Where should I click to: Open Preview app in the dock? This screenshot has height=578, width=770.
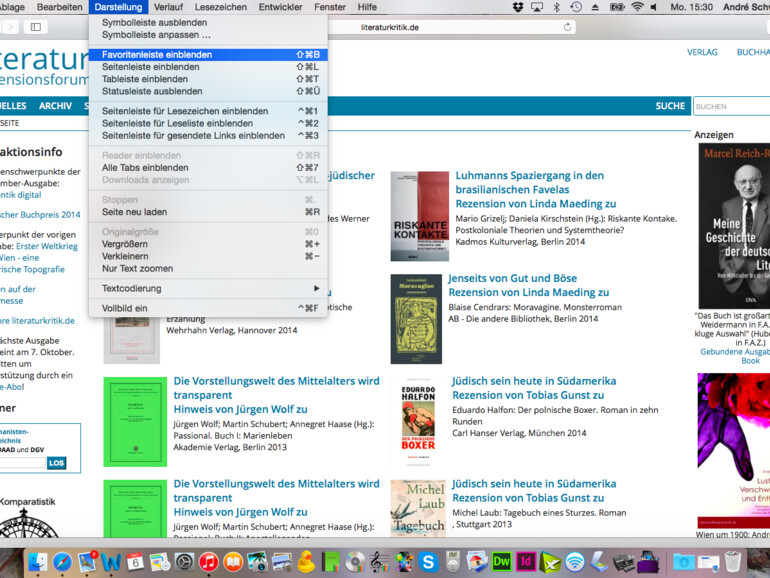(282, 562)
